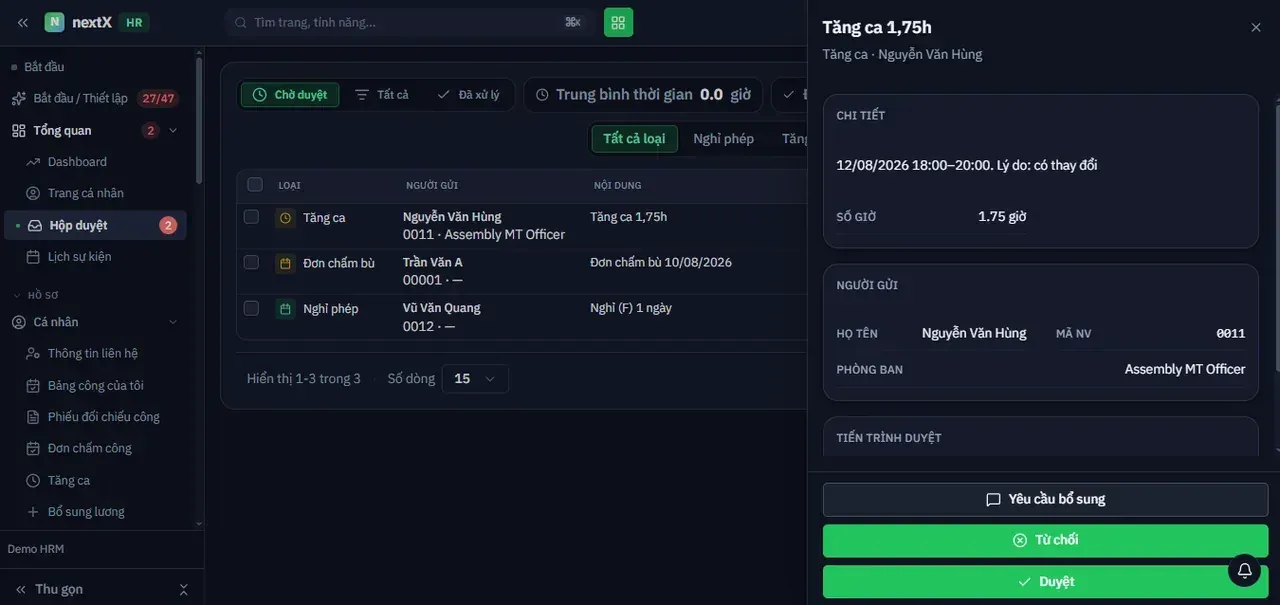Click the Yêu cầu bổ sung button
Screen dimensions: 1280x605
(1045, 499)
